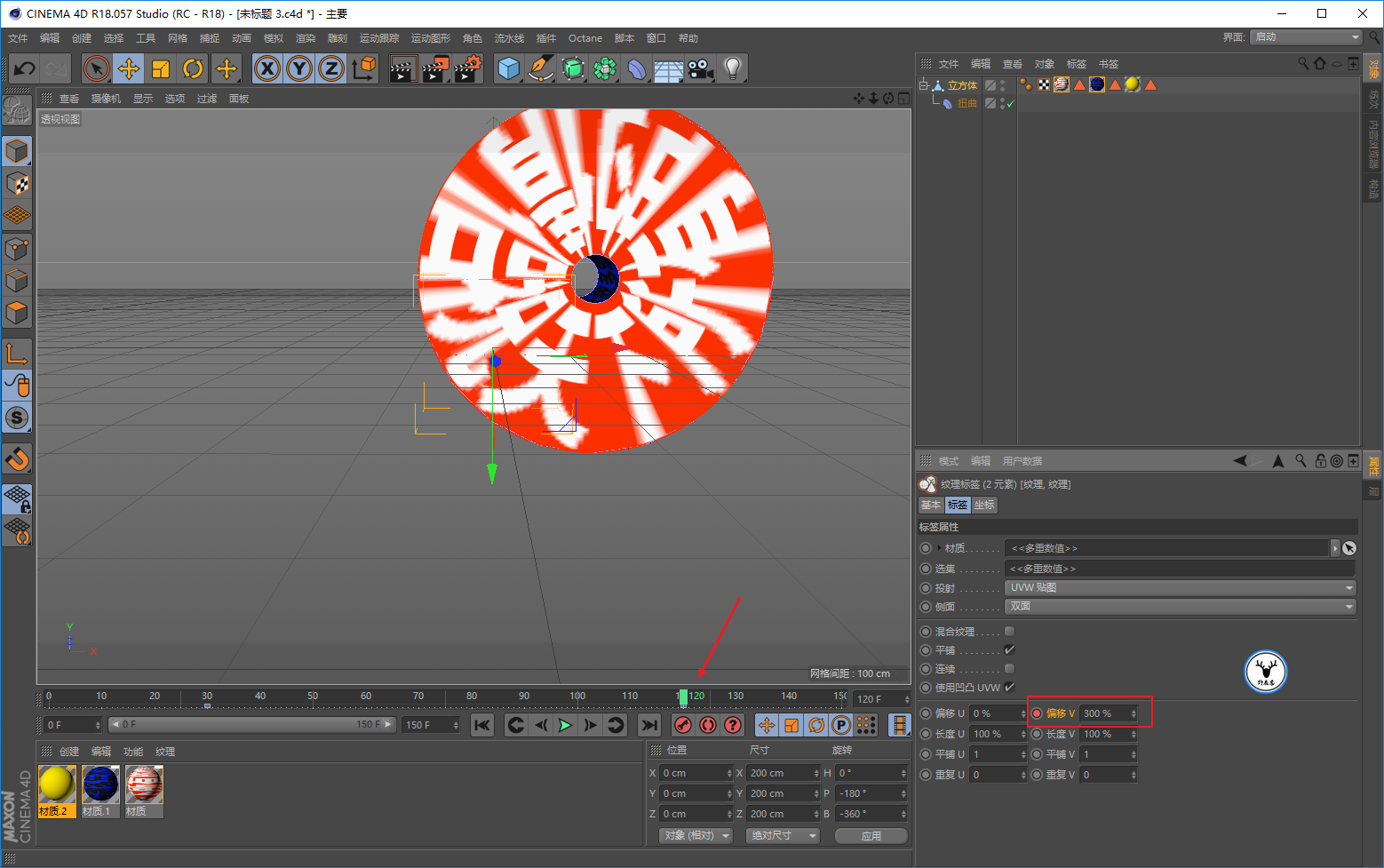This screenshot has height=868, width=1384.
Task: Open the 渲染 menu
Action: pos(306,38)
